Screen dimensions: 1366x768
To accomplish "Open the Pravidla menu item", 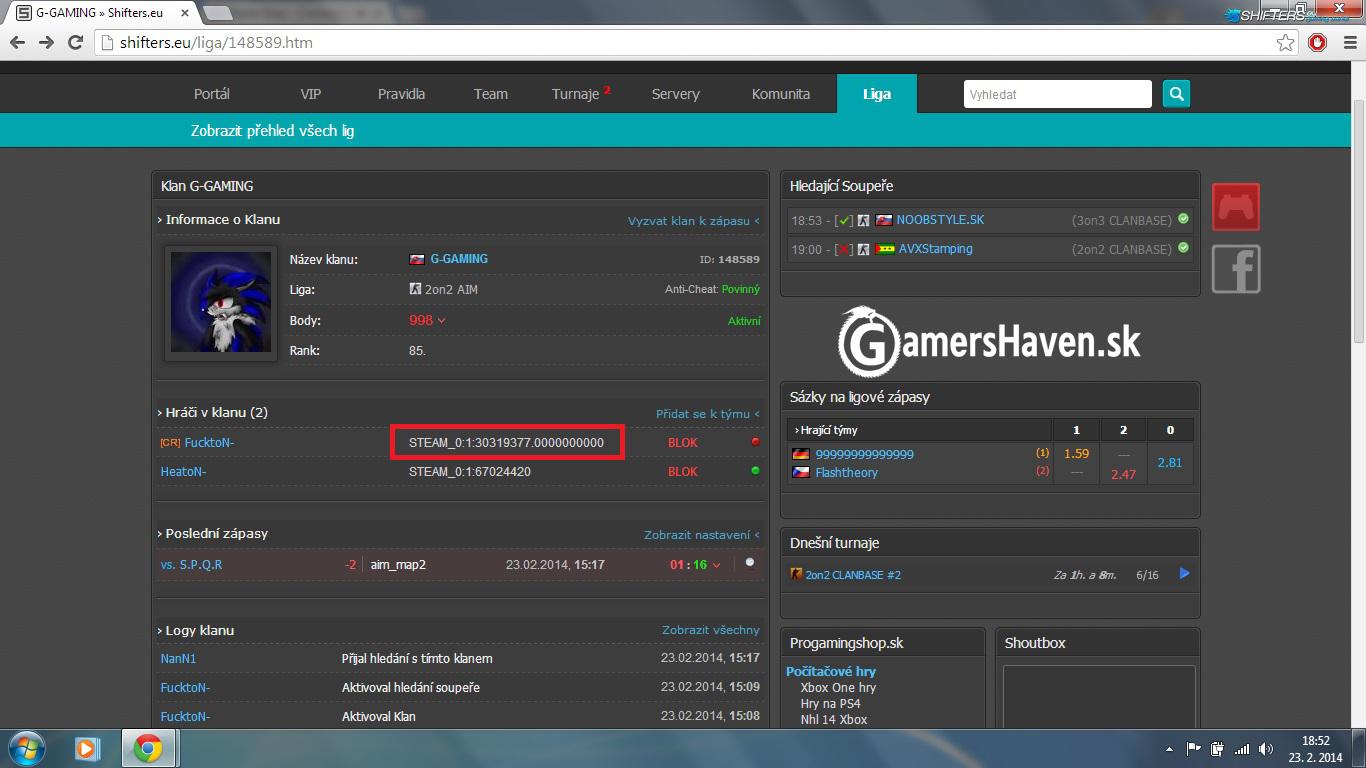I will pos(401,94).
